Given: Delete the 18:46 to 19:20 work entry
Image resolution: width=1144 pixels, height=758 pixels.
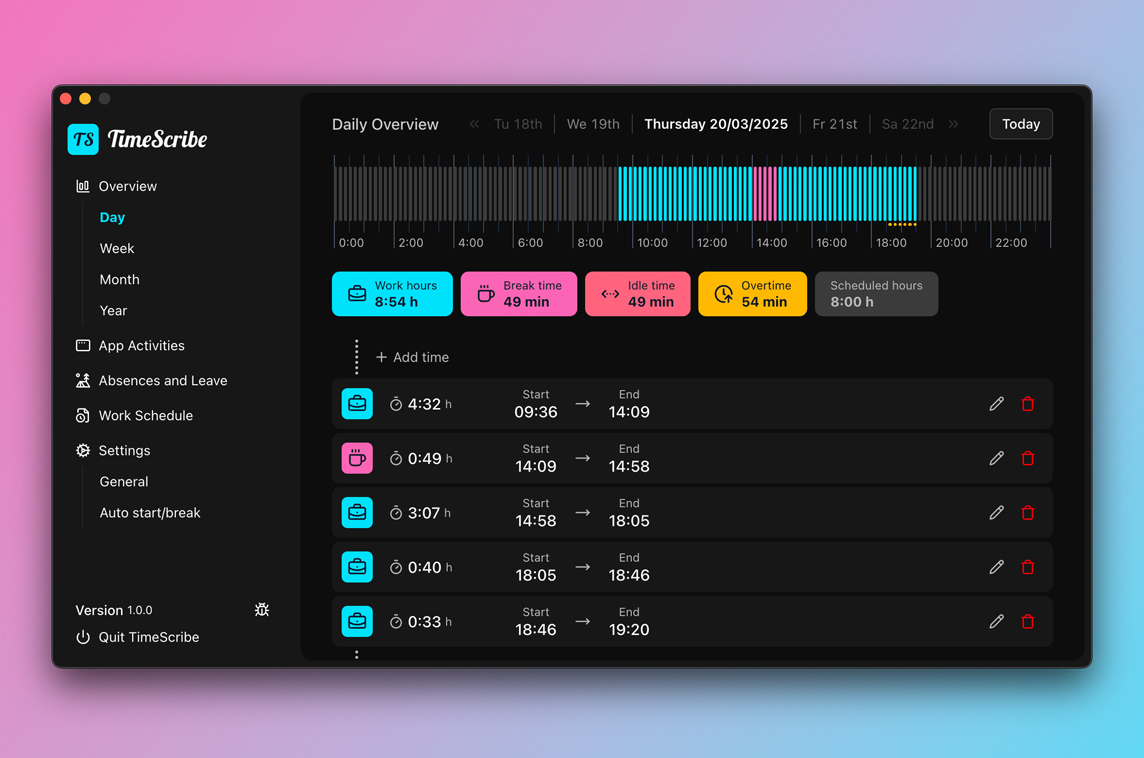Looking at the screenshot, I should 1027,622.
